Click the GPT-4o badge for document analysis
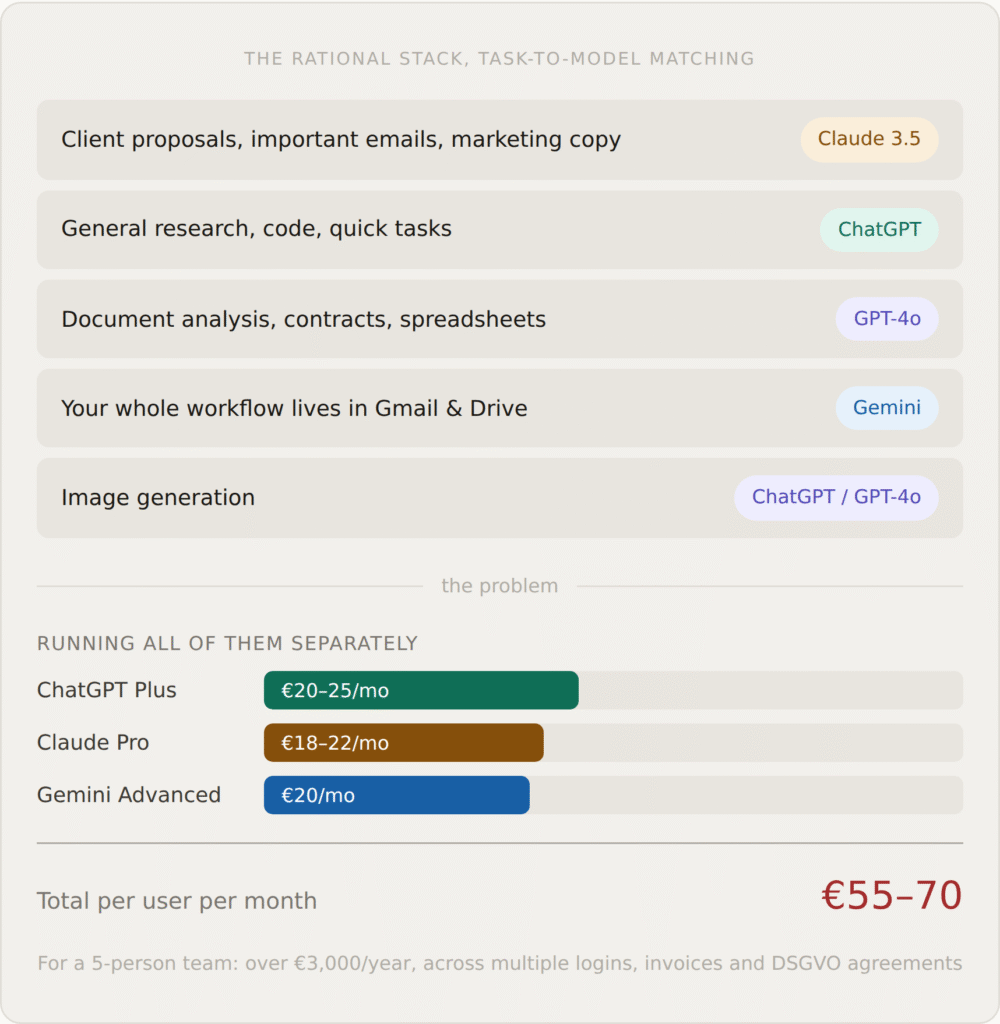The width and height of the screenshot is (1000, 1024). [887, 319]
